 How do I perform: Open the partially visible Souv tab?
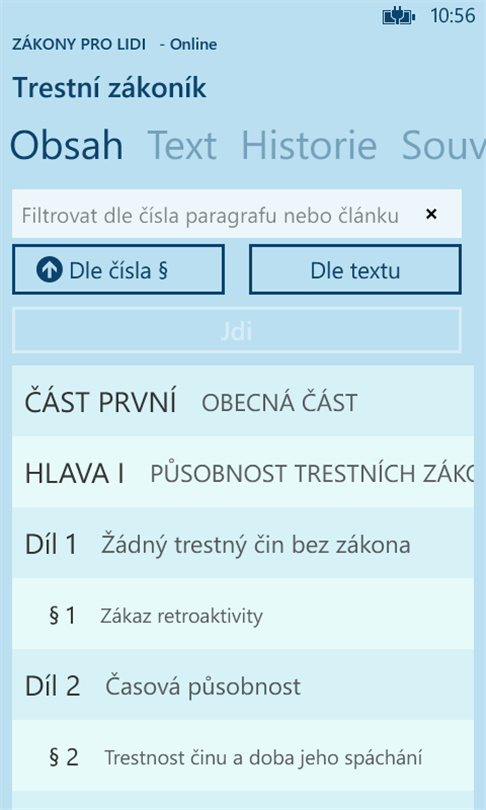444,146
